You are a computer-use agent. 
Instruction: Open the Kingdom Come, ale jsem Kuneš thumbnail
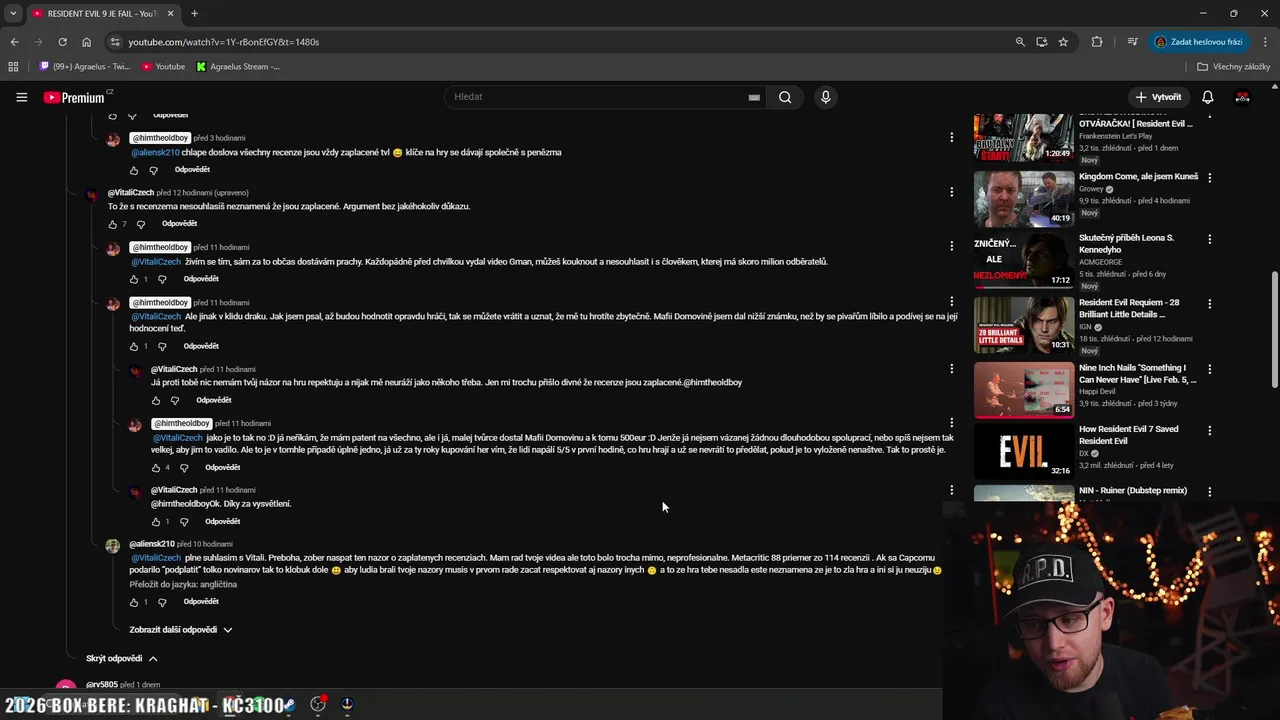pyautogui.click(x=1024, y=198)
